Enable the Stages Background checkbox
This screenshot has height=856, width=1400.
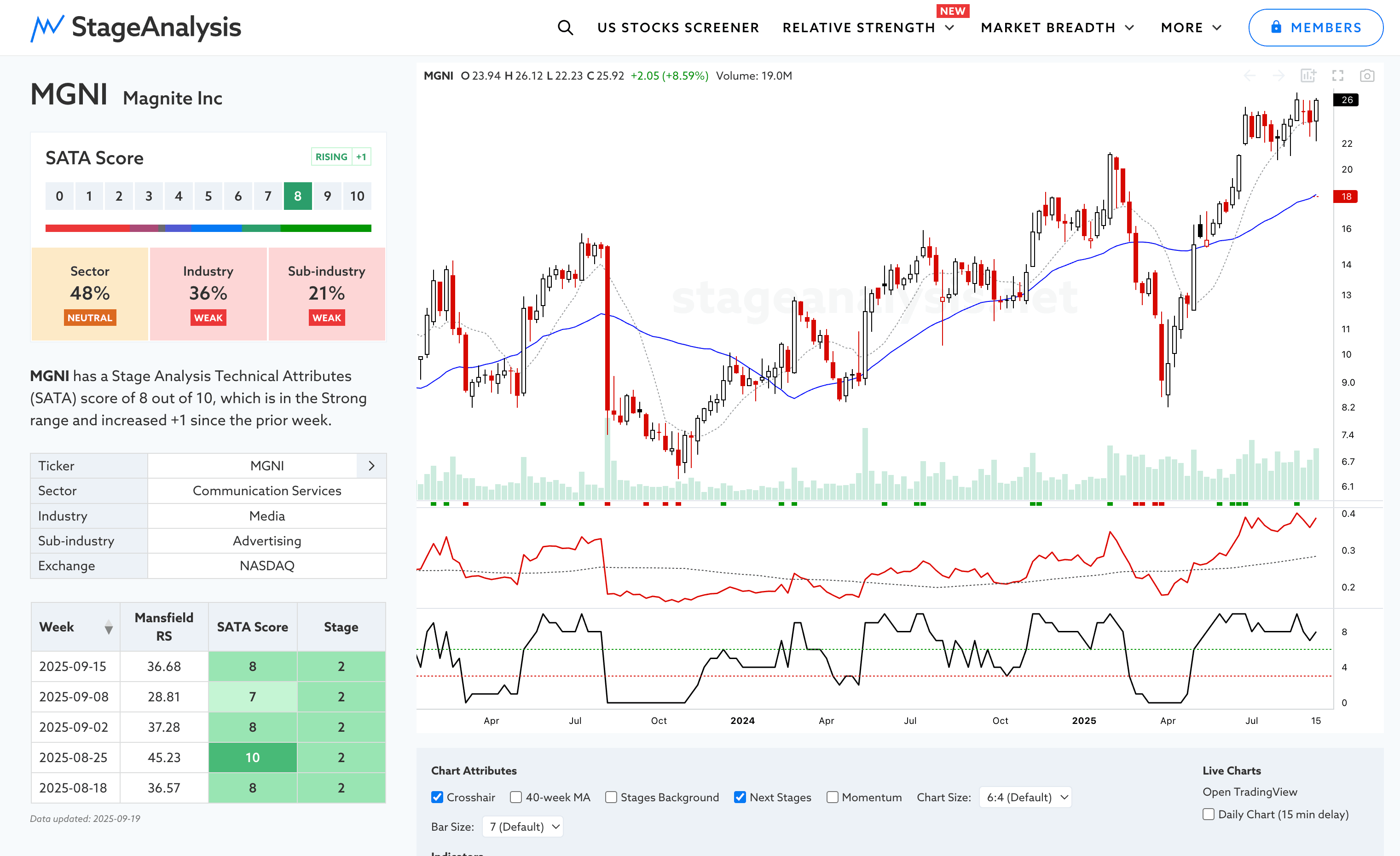pyautogui.click(x=611, y=797)
